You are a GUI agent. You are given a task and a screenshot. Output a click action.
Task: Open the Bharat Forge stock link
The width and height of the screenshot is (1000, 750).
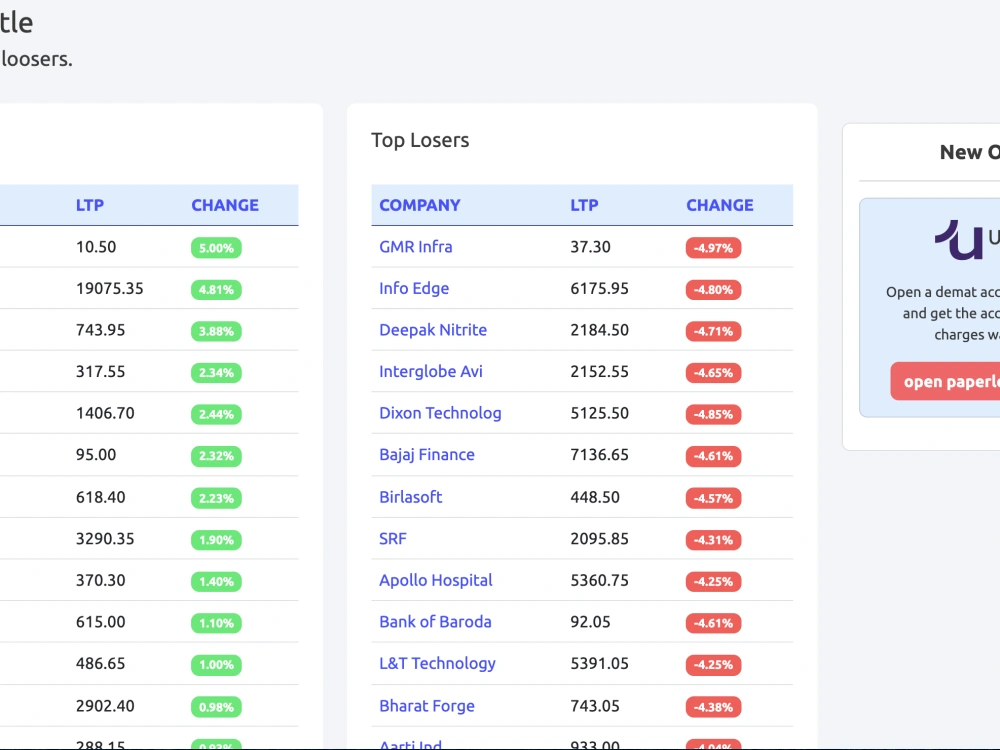[x=427, y=706]
